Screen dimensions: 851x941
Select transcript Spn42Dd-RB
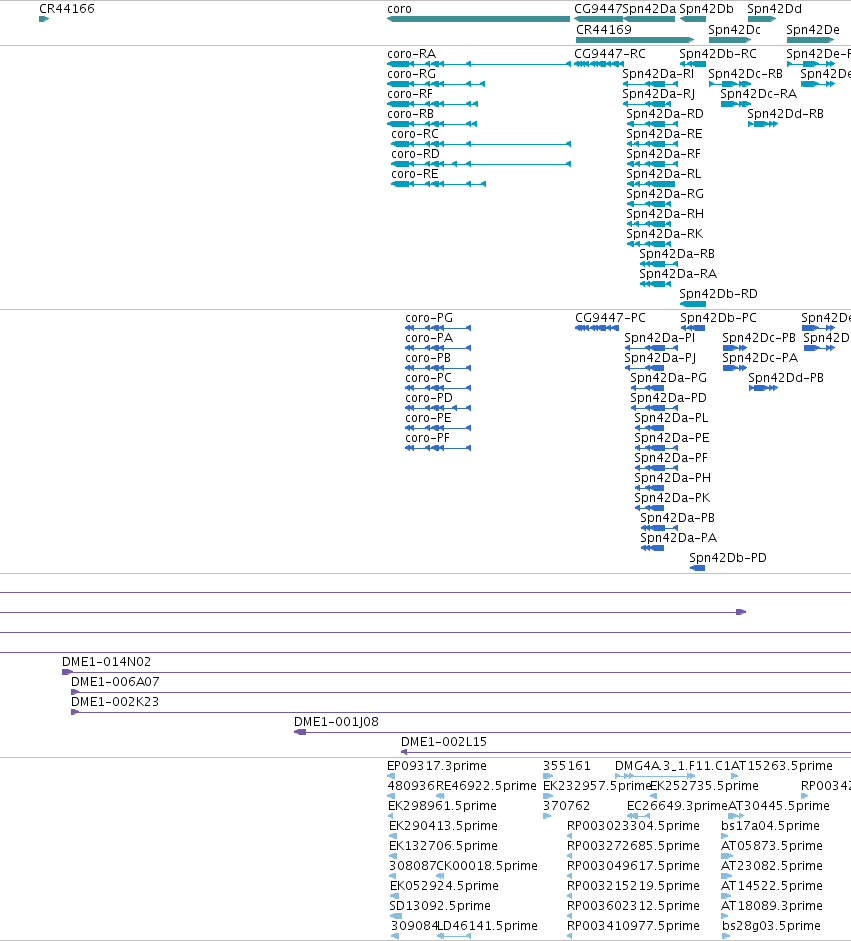pyautogui.click(x=786, y=114)
